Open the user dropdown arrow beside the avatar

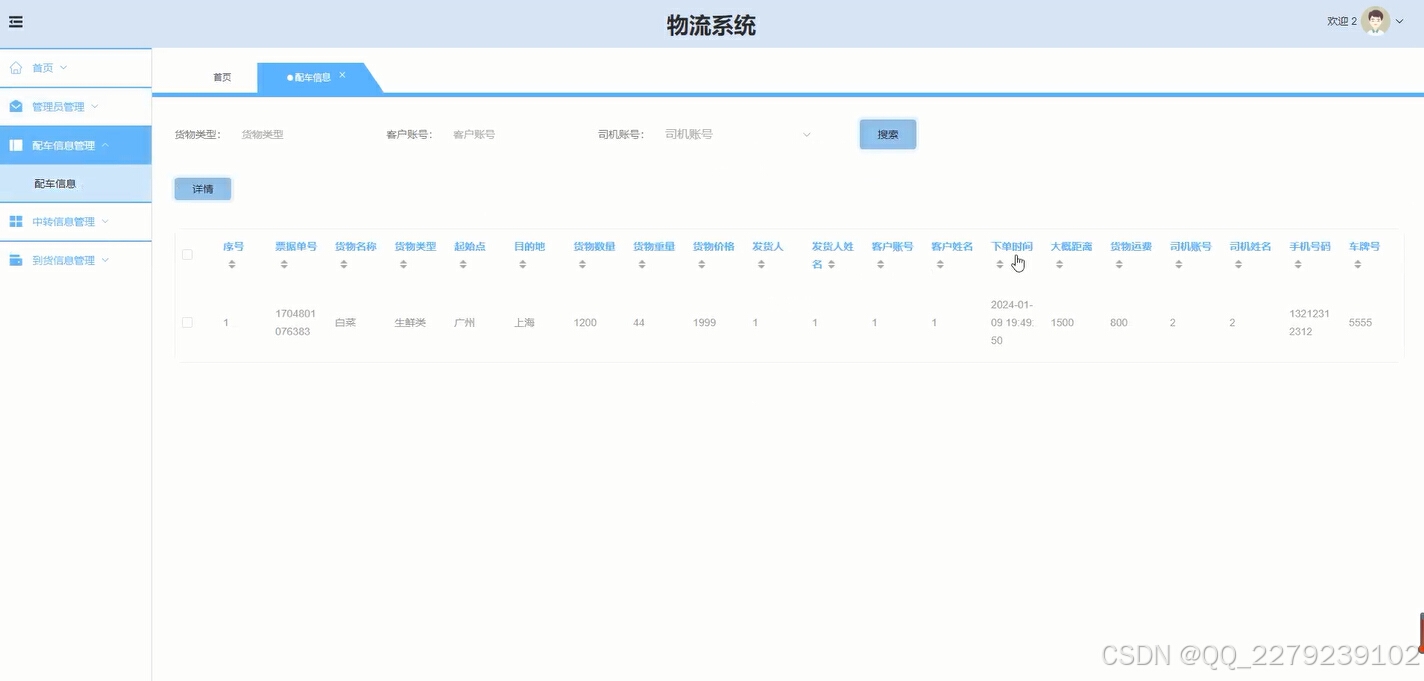coord(1399,21)
